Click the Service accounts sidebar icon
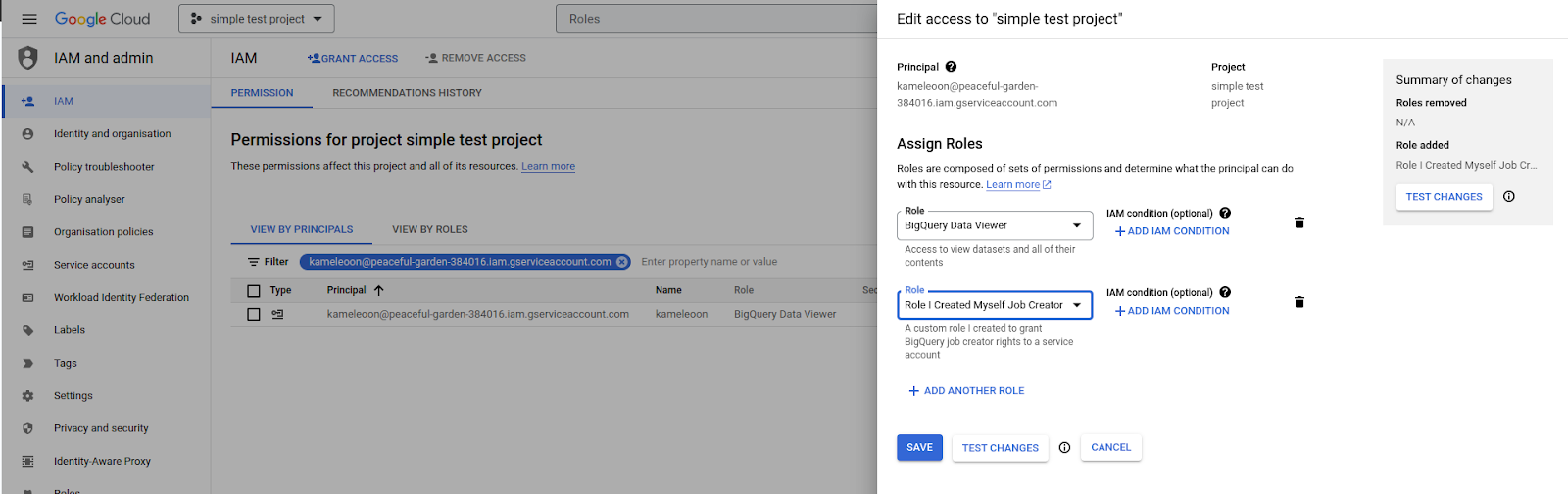The height and width of the screenshot is (494, 1568). tap(27, 265)
